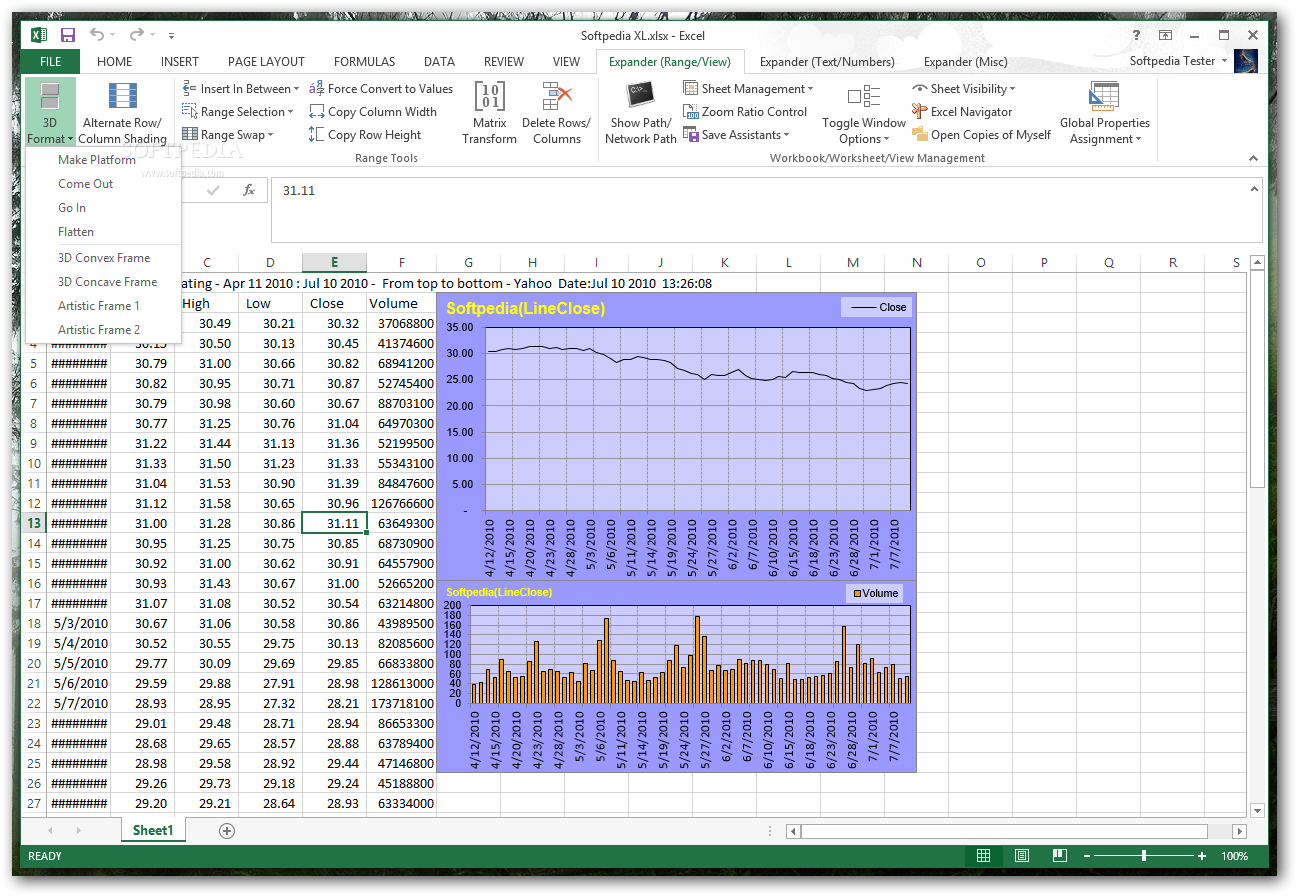The image size is (1297, 896).
Task: Click Copy Column Width tool
Action: click(373, 112)
